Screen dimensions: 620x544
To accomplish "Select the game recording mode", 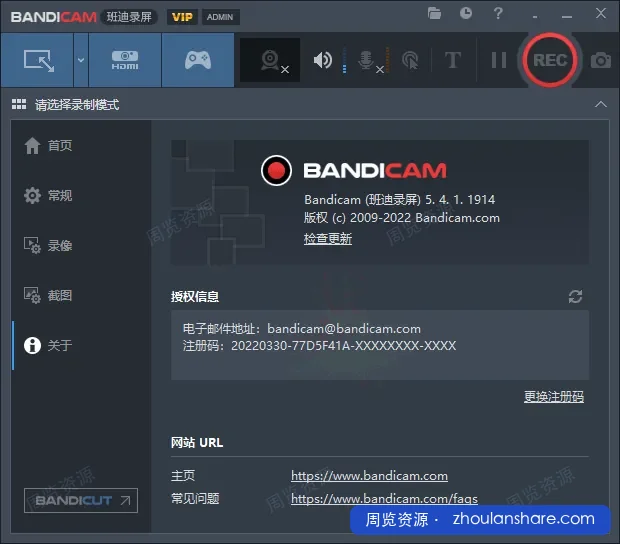I will point(198,60).
